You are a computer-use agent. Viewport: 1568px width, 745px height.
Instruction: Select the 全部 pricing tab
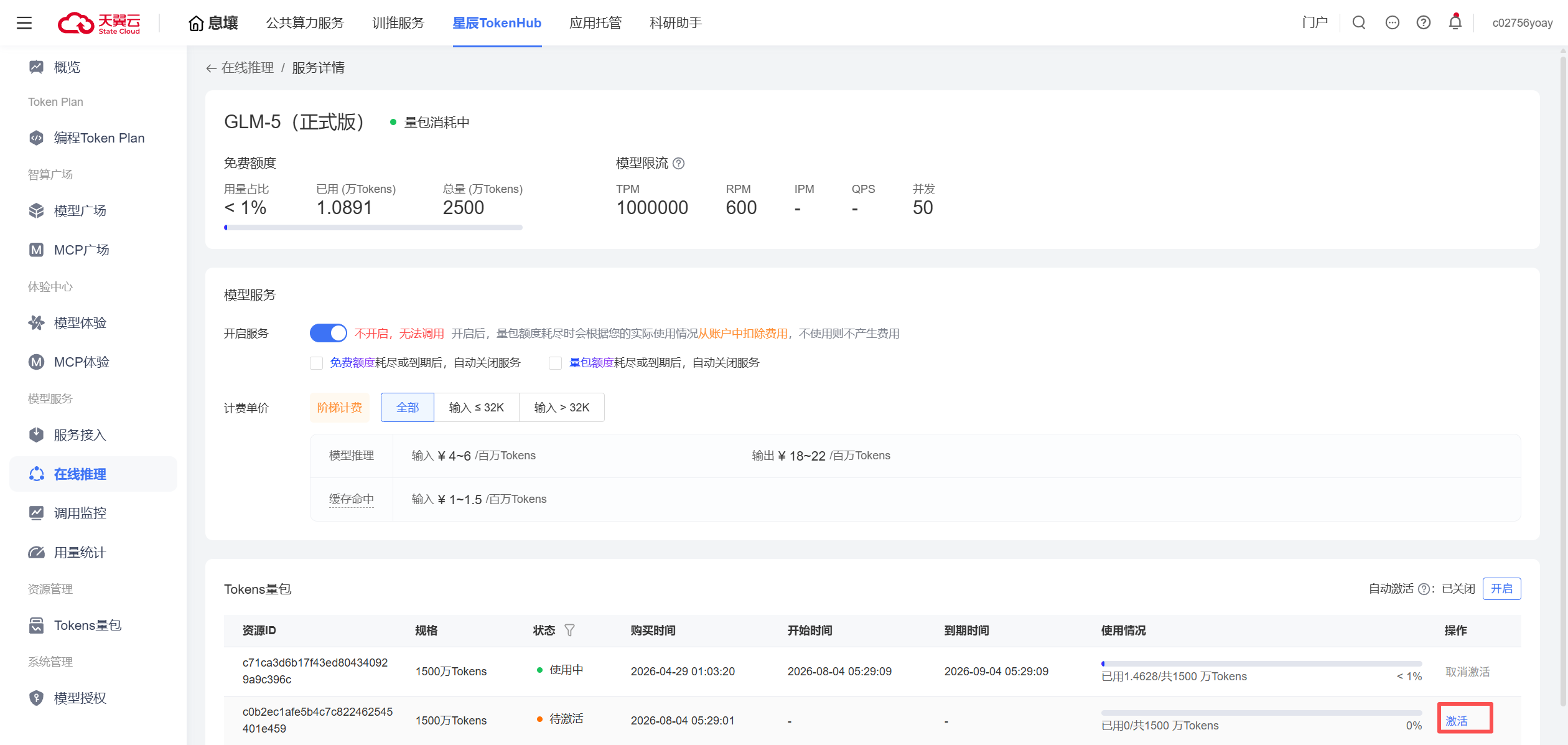click(x=408, y=408)
